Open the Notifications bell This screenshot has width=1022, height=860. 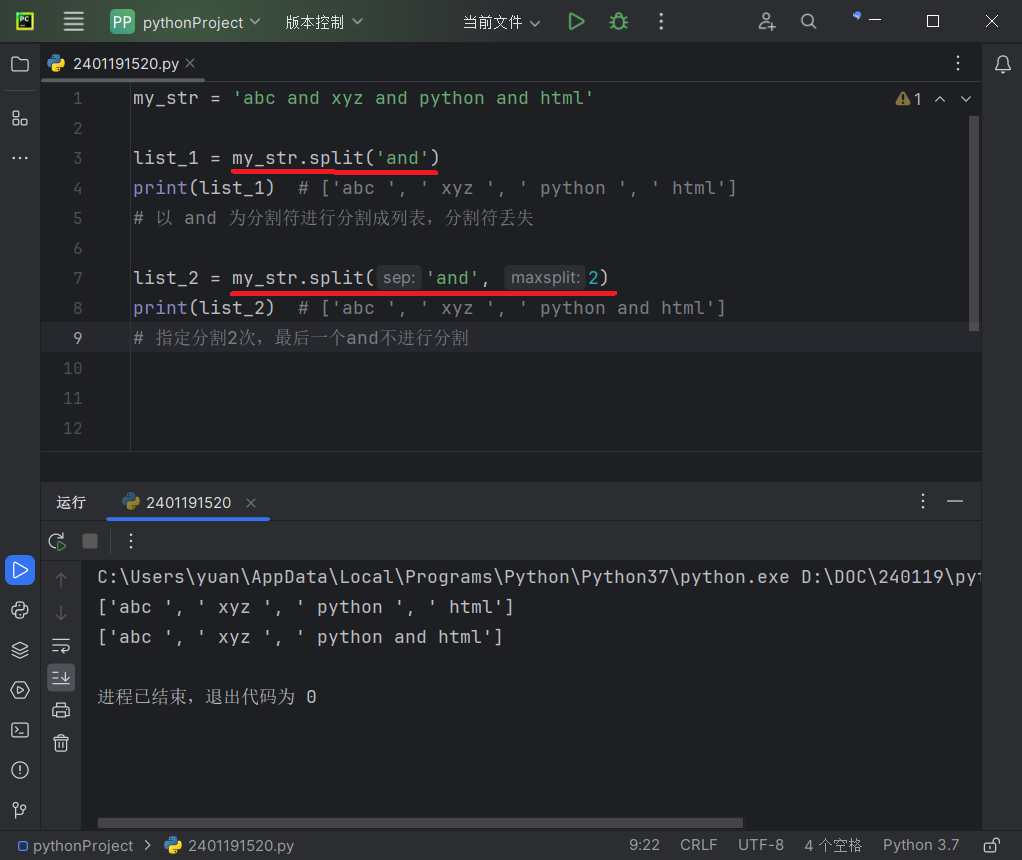1002,64
